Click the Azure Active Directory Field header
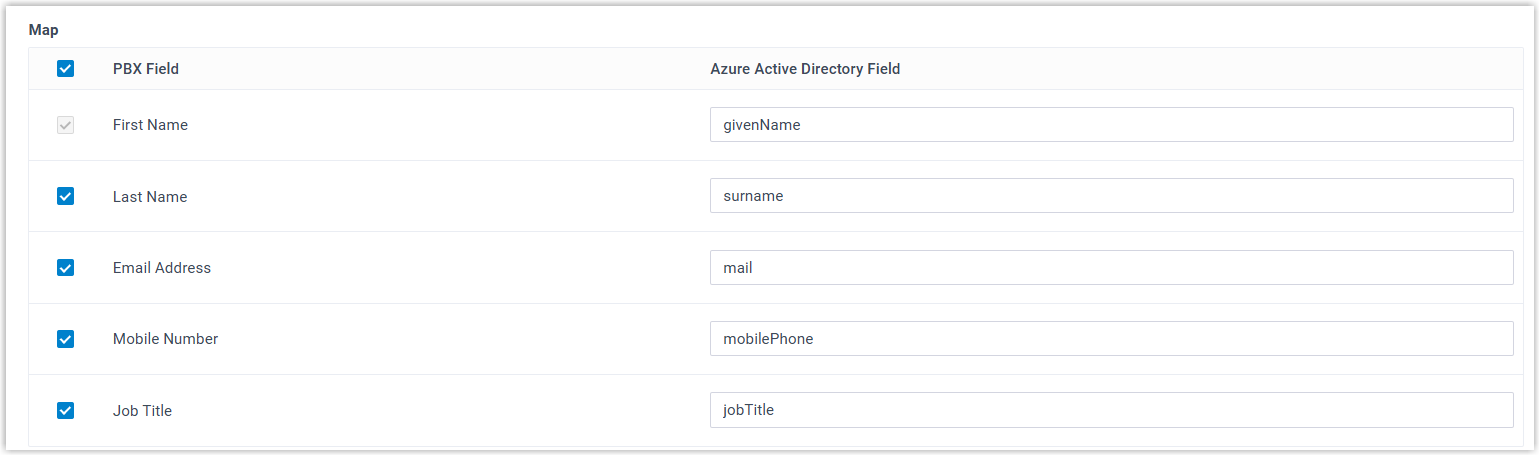The height and width of the screenshot is (456, 1540). pyautogui.click(x=805, y=69)
